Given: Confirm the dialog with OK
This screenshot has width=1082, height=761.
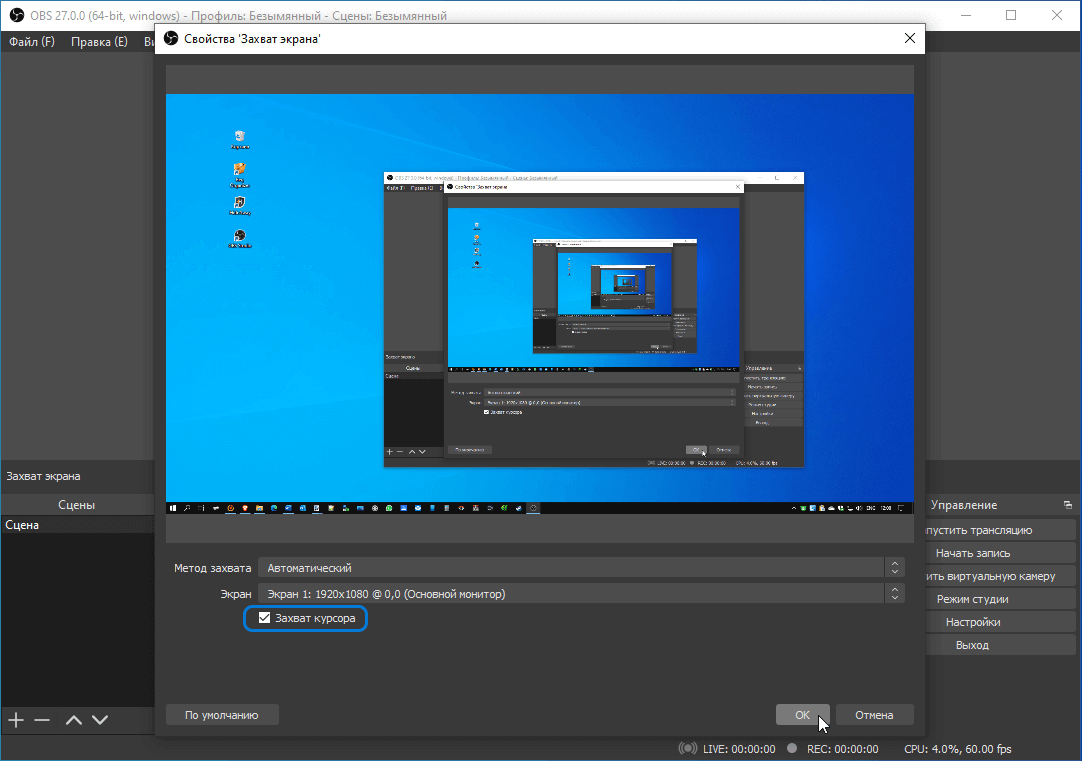Looking at the screenshot, I should [x=802, y=714].
